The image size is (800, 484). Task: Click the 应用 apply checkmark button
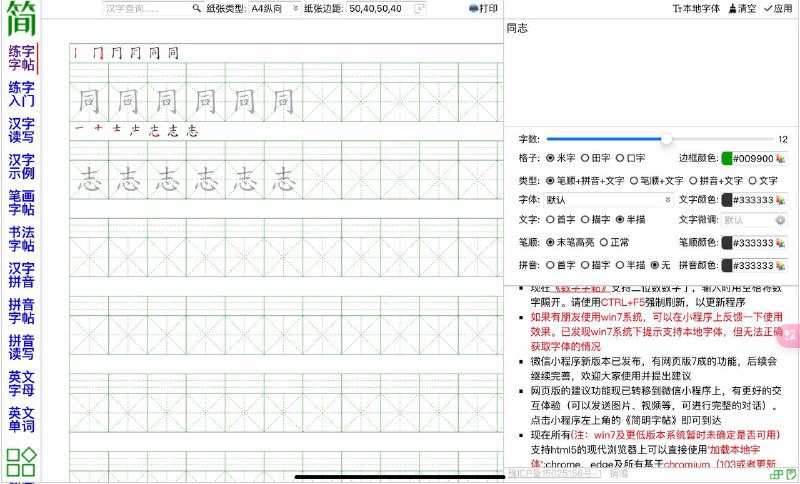click(777, 8)
